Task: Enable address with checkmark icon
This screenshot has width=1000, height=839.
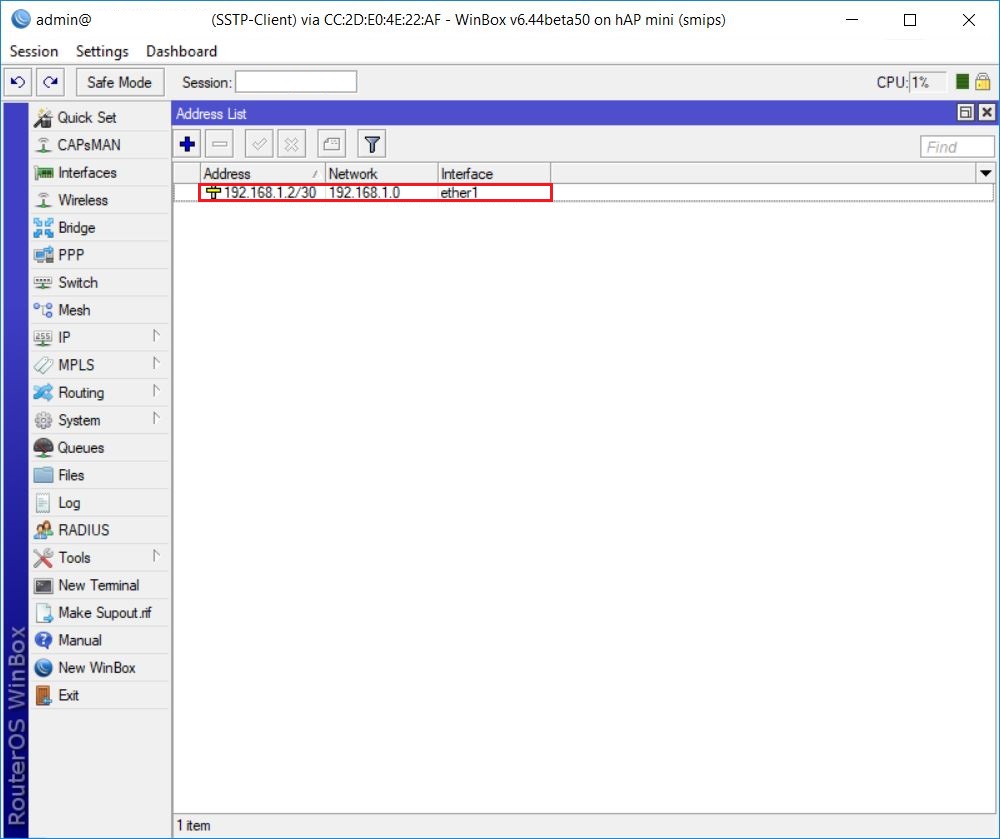Action: 260,144
